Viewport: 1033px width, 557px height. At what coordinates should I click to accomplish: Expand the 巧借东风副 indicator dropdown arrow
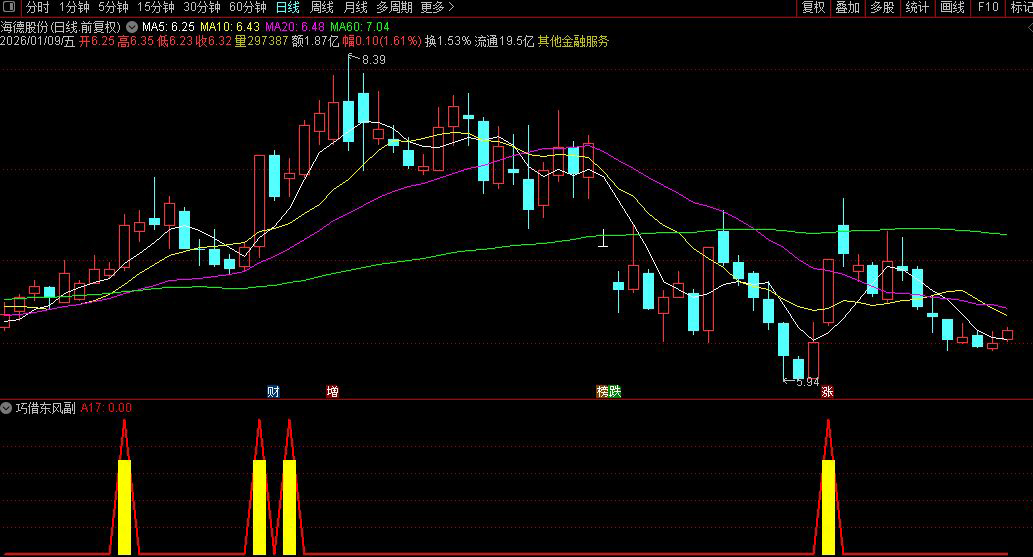click(x=6, y=408)
